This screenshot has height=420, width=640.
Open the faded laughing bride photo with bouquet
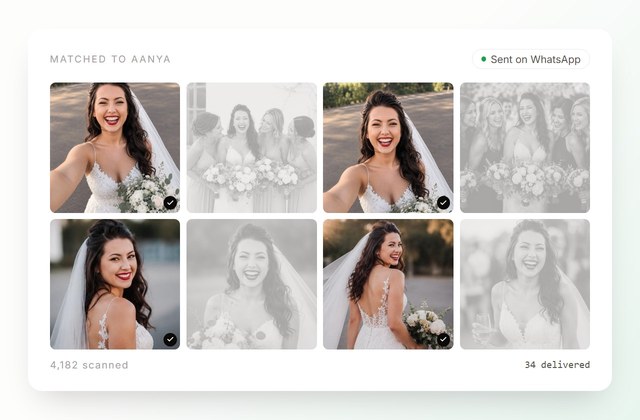click(x=251, y=284)
